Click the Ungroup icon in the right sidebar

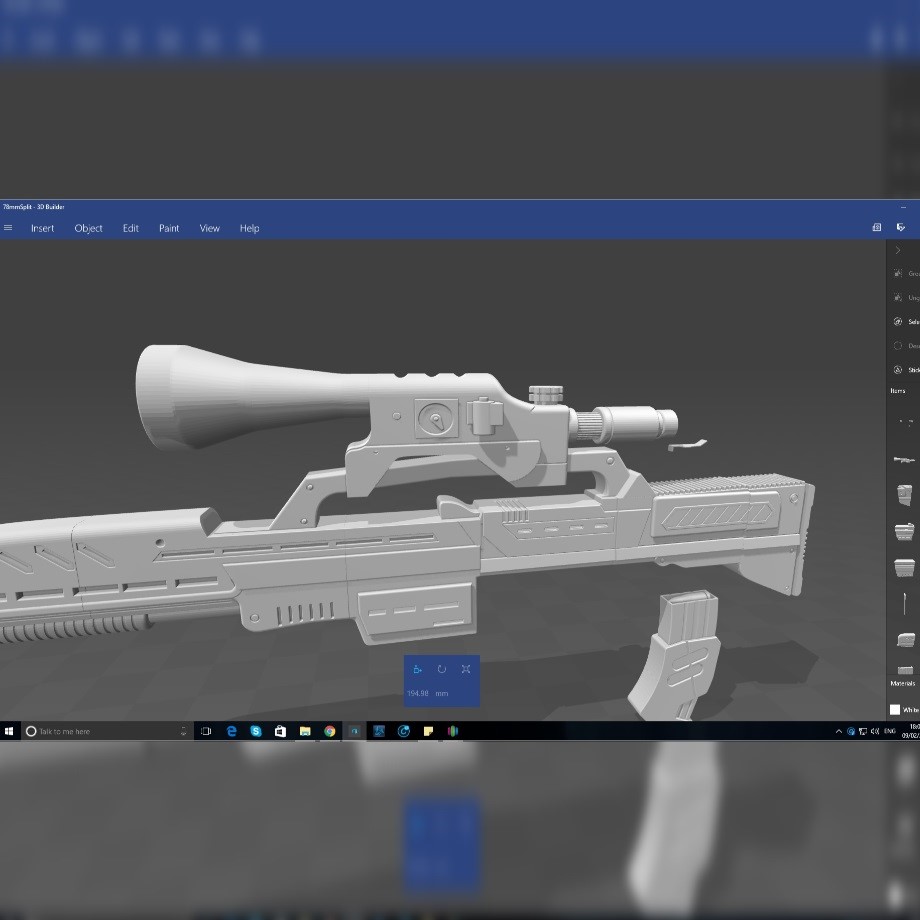click(898, 297)
